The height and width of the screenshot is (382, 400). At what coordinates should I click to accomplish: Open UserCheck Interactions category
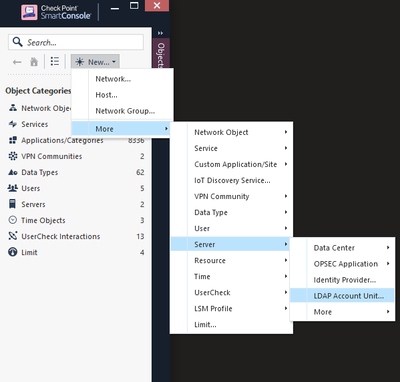(x=76, y=236)
